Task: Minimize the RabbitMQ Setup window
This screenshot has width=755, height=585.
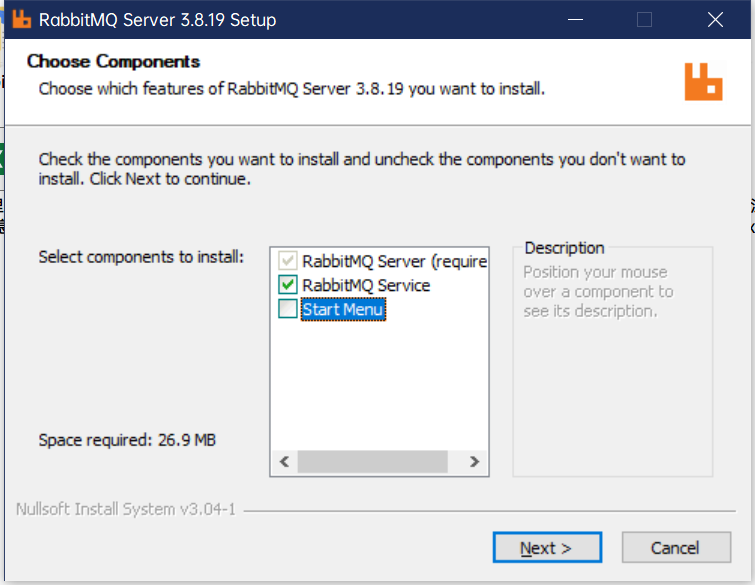Action: click(574, 20)
